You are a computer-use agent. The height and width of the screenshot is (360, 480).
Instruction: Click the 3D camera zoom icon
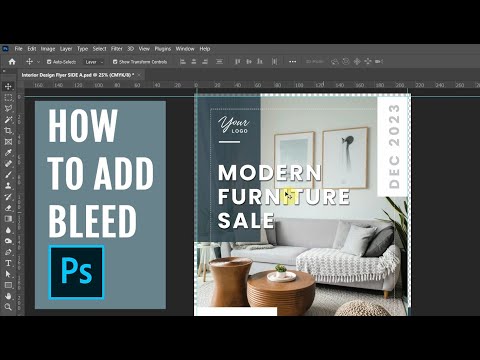click(379, 62)
